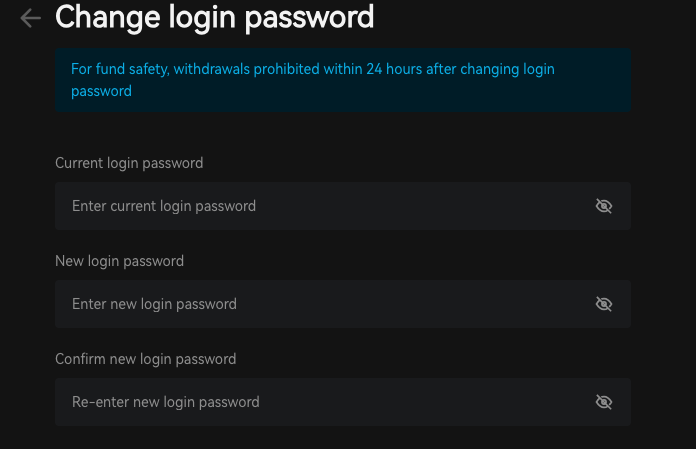Click the blue withdrawal restriction notice banner
Screen dimensions: 696x449
tap(343, 80)
